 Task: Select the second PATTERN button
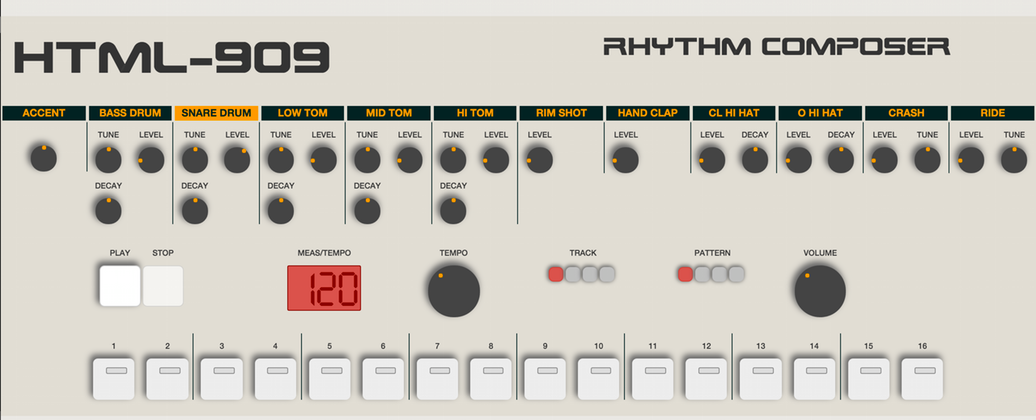702,273
